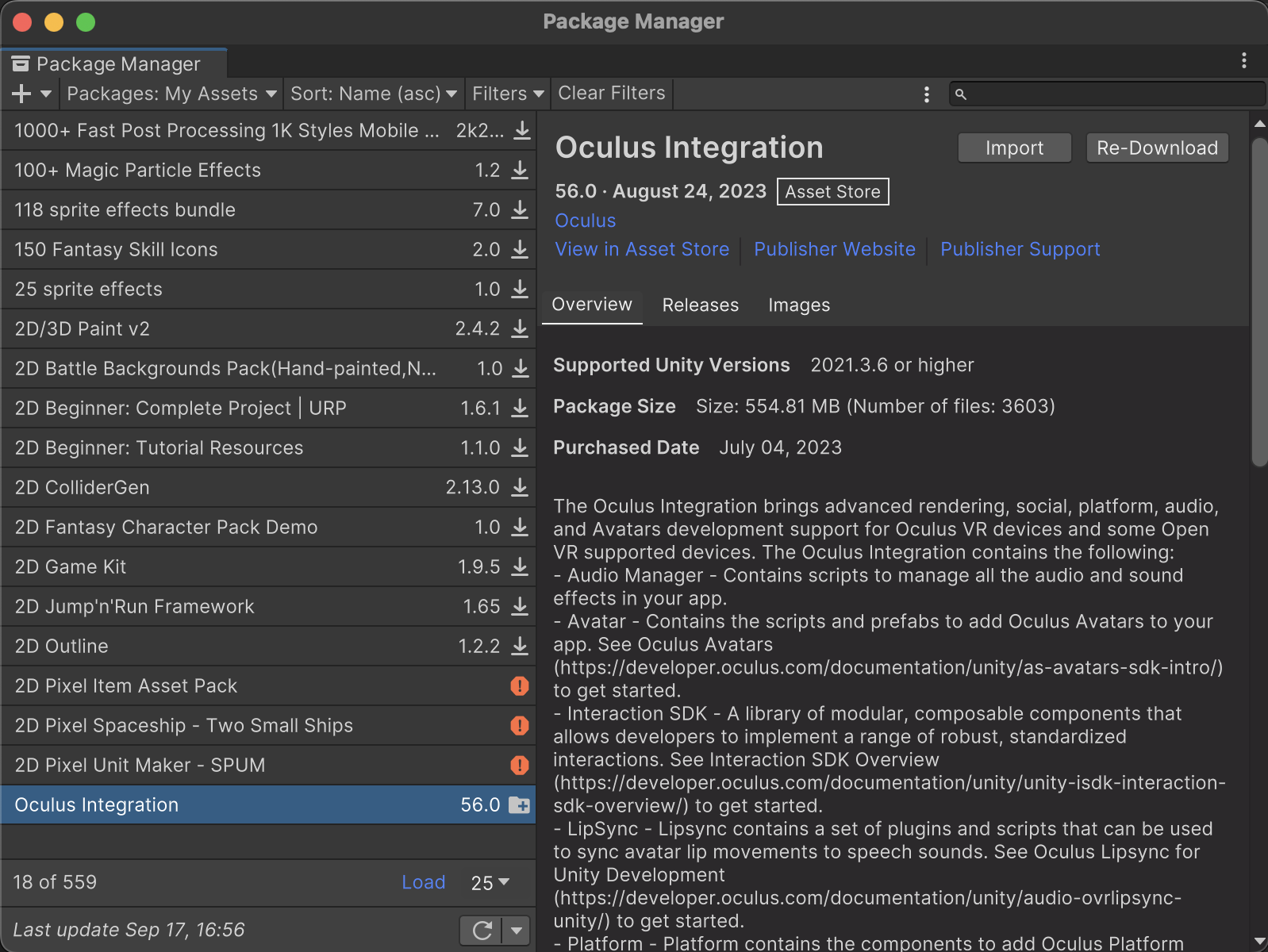
Task: Expand the add package dropdown arrow
Action: point(46,94)
